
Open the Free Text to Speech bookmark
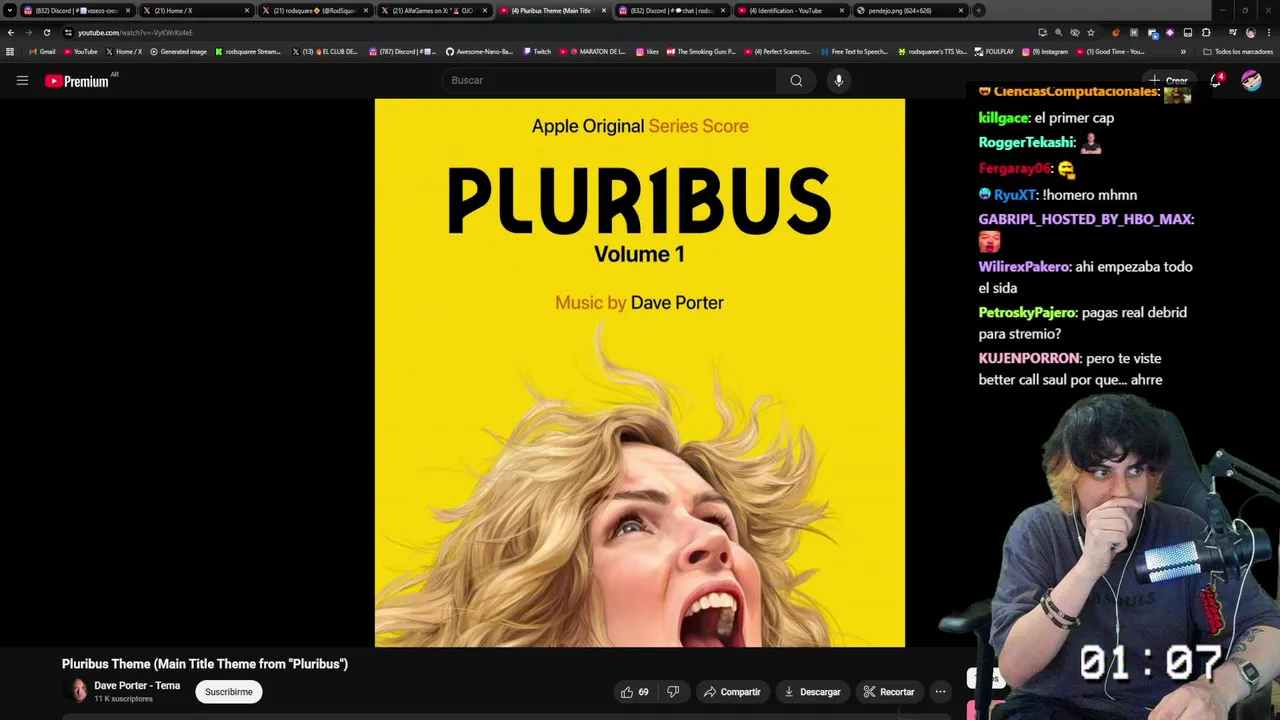(x=854, y=52)
